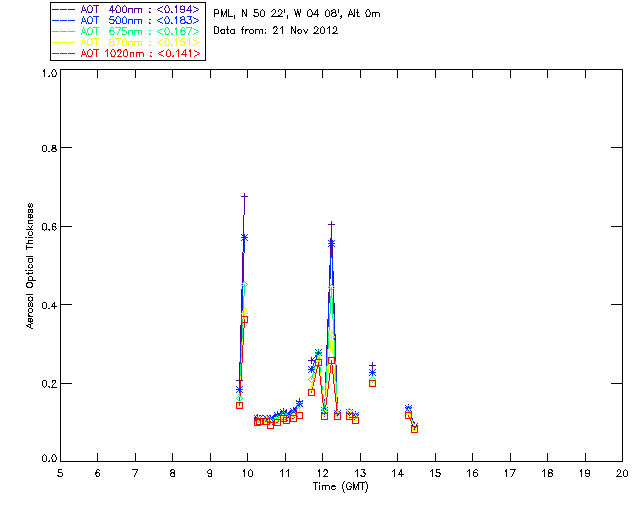The image size is (640, 512).
Task: Click the x-axis tick label 17
Action: click(x=510, y=473)
